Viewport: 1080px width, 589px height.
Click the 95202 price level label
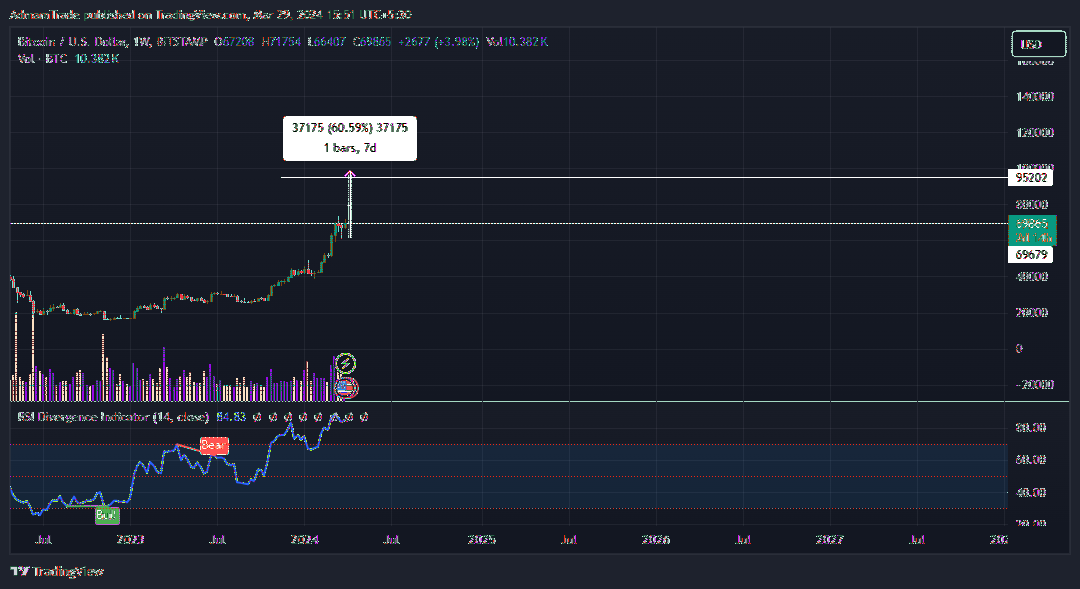tap(1030, 178)
